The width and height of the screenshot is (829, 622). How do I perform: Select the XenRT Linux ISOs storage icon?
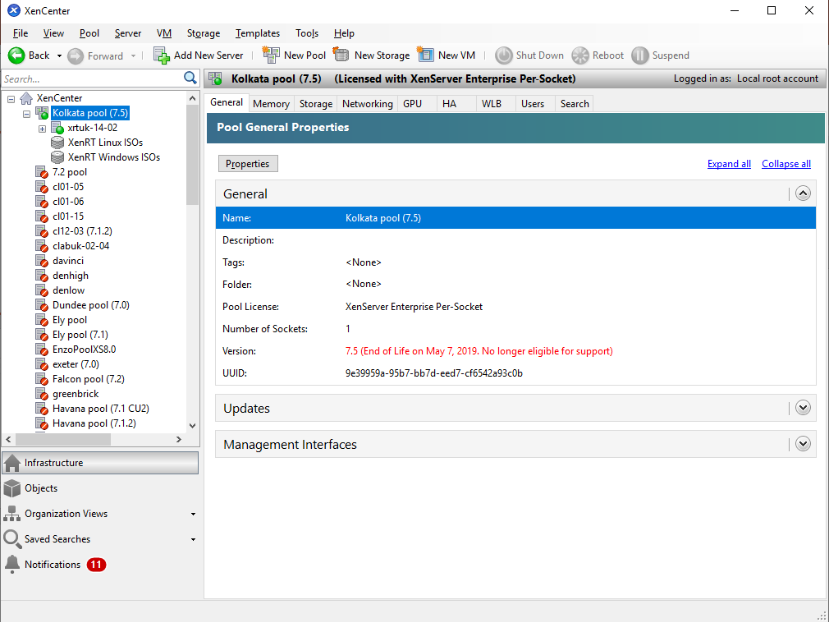click(x=58, y=143)
